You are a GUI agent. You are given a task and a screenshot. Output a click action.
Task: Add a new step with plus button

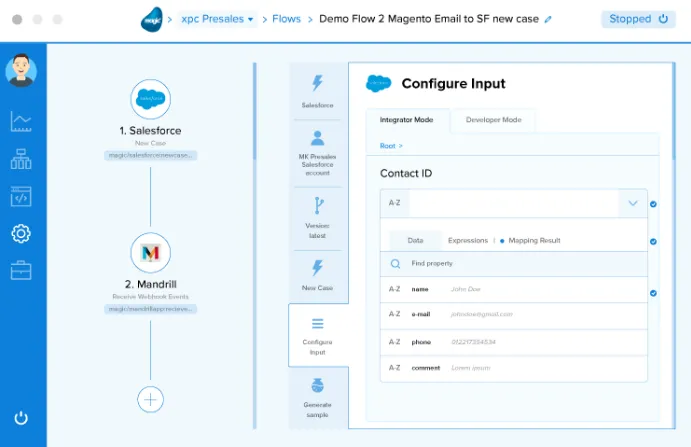click(150, 399)
